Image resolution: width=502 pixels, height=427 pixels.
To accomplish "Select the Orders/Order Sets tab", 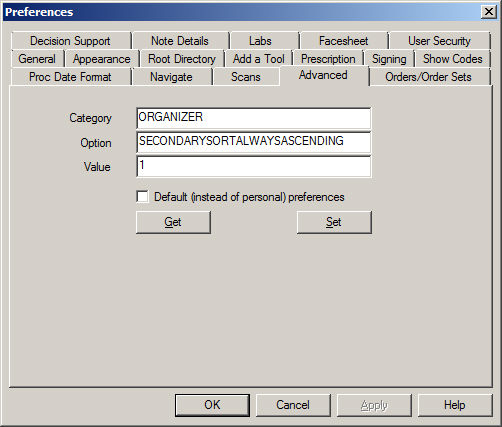I will click(428, 77).
